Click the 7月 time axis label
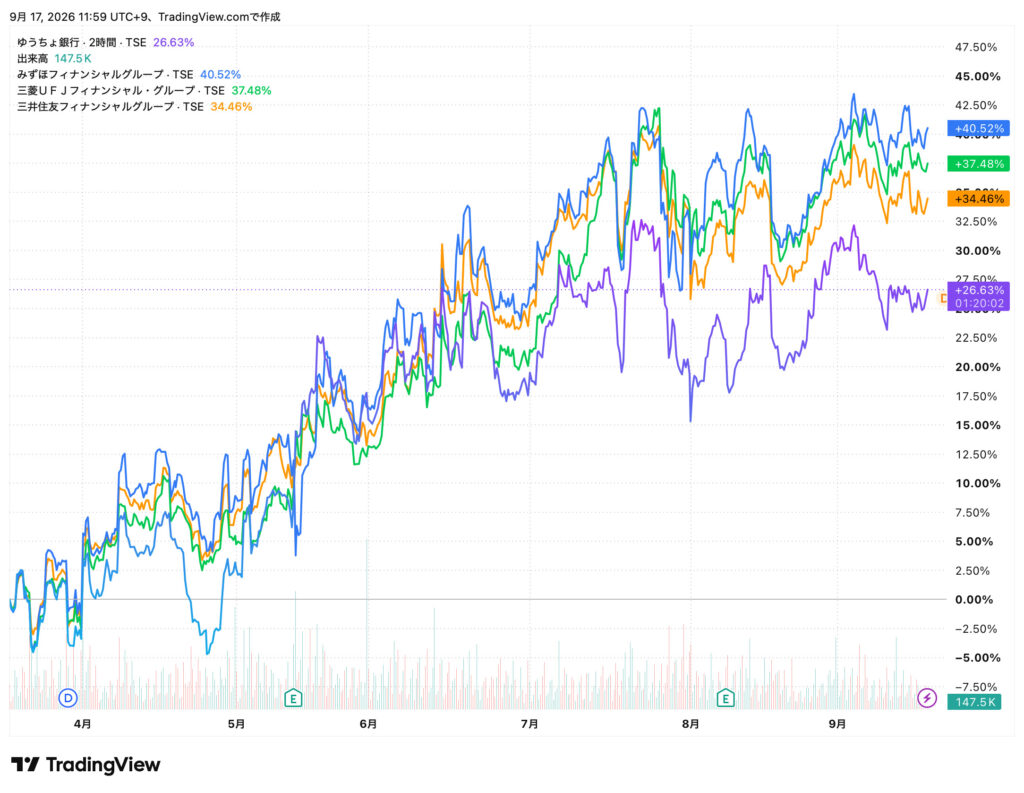The height and width of the screenshot is (793, 1024). click(x=530, y=724)
